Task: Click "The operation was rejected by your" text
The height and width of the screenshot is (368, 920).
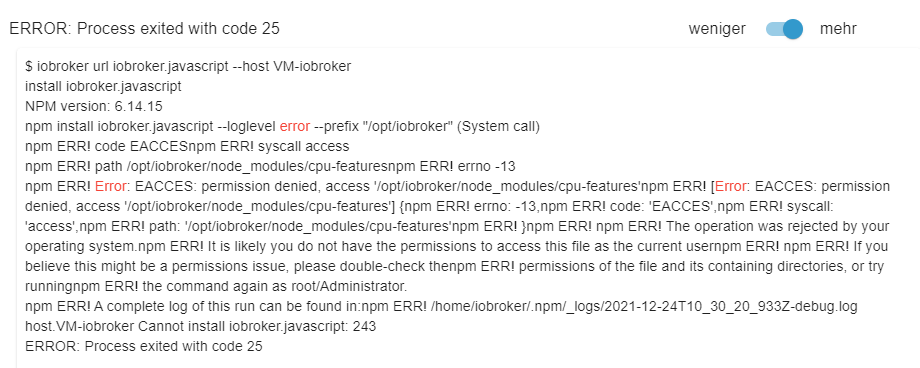Action: point(787,227)
